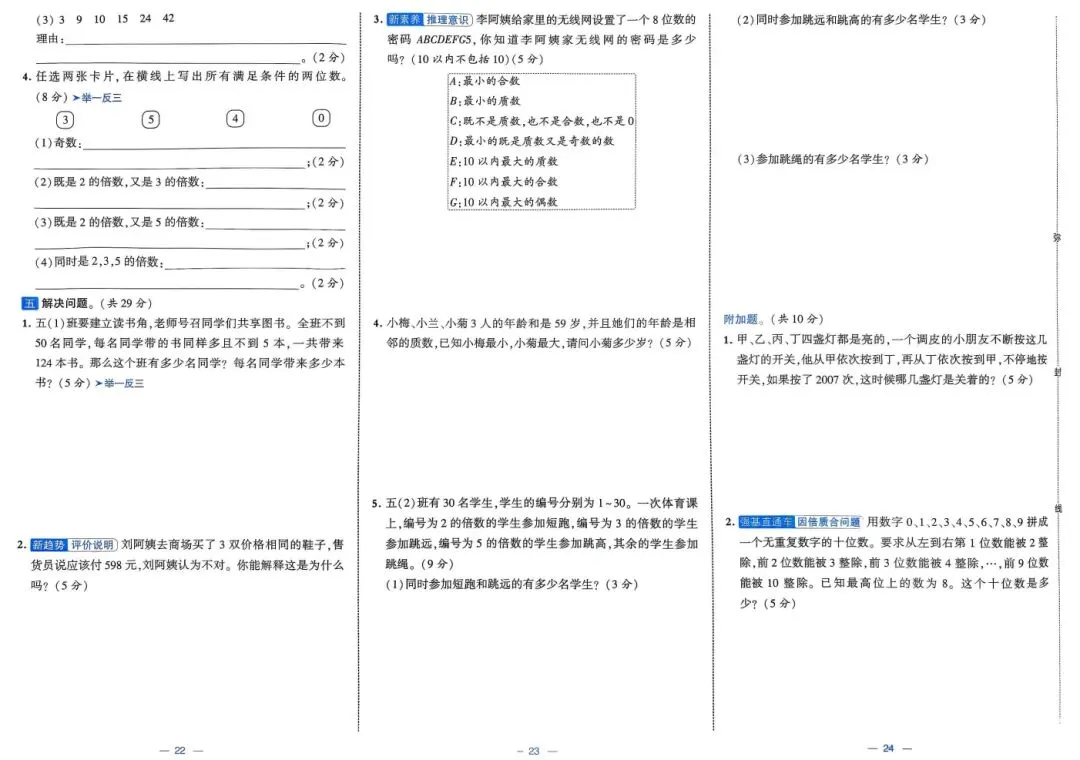
Task: Click the clue line D:最小的既是质数又是奇数的数
Action: point(531,141)
